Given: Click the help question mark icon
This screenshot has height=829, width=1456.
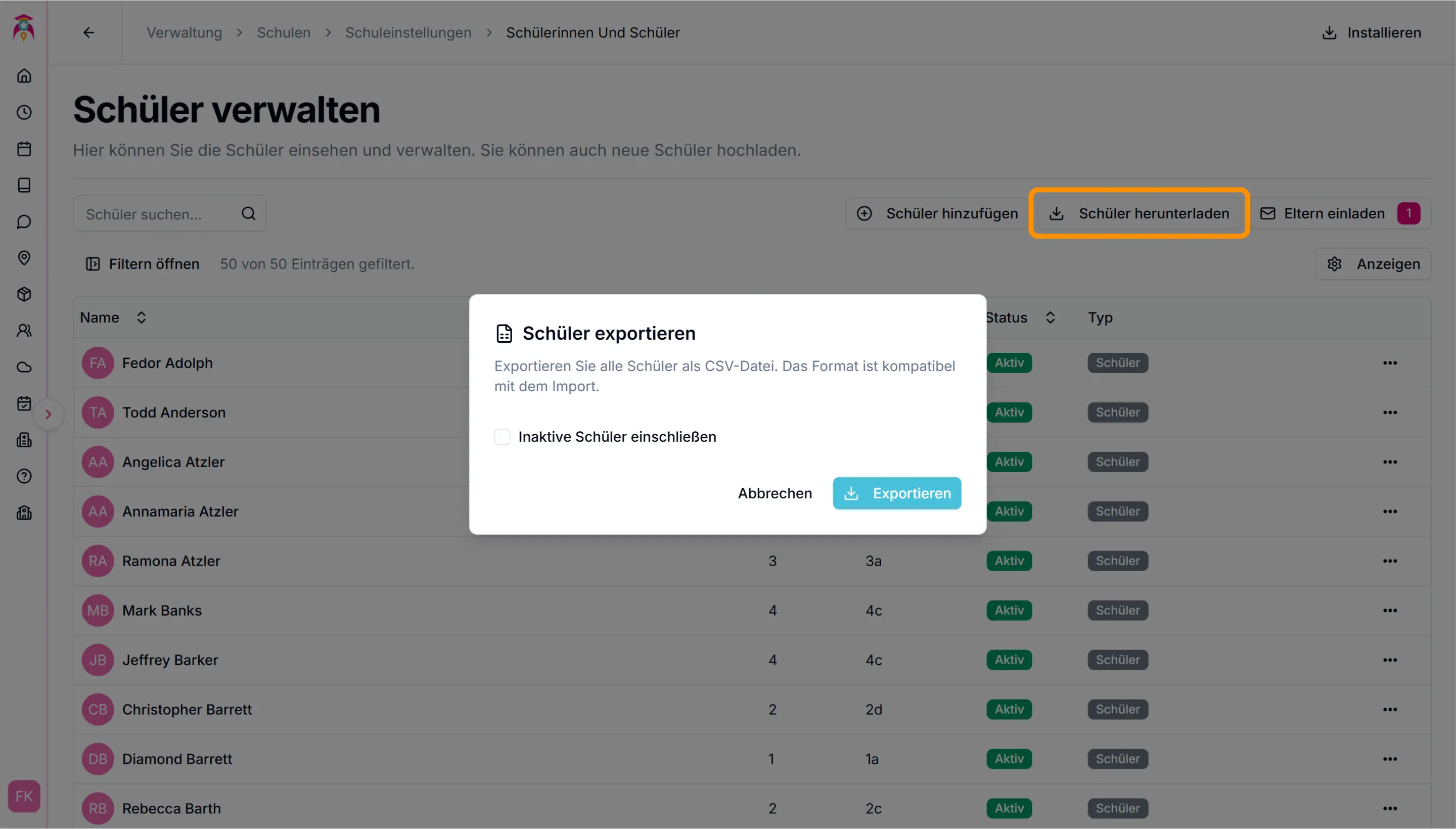Looking at the screenshot, I should (24, 477).
